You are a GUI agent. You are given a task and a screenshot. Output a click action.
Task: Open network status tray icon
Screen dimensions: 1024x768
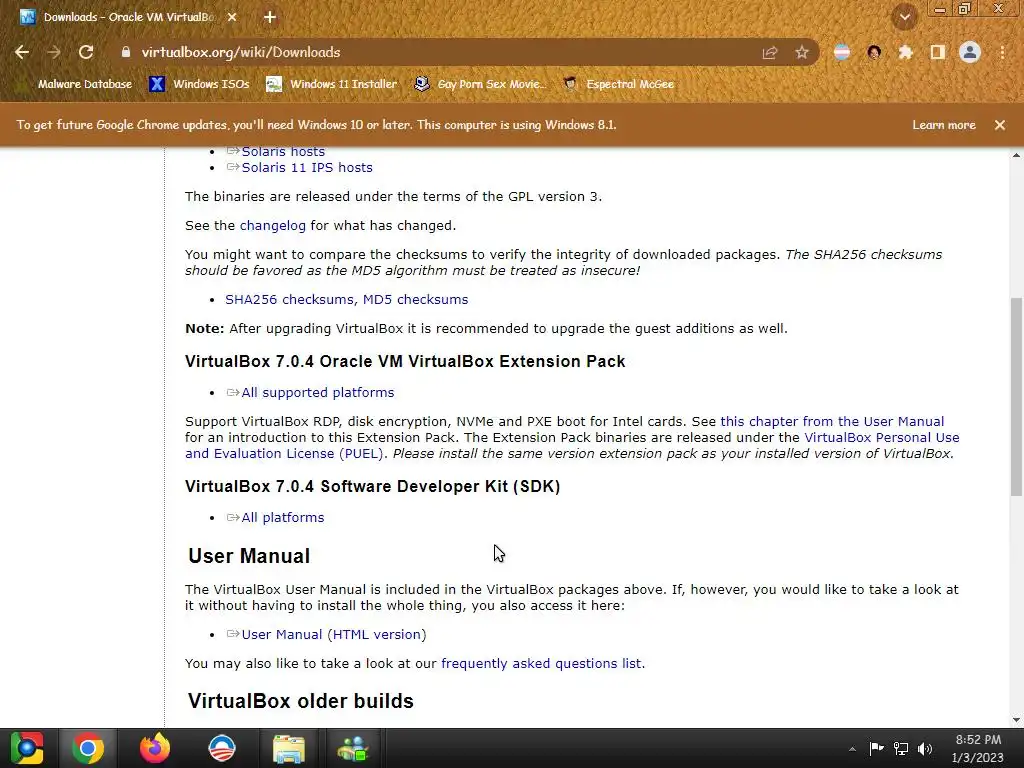(901, 748)
